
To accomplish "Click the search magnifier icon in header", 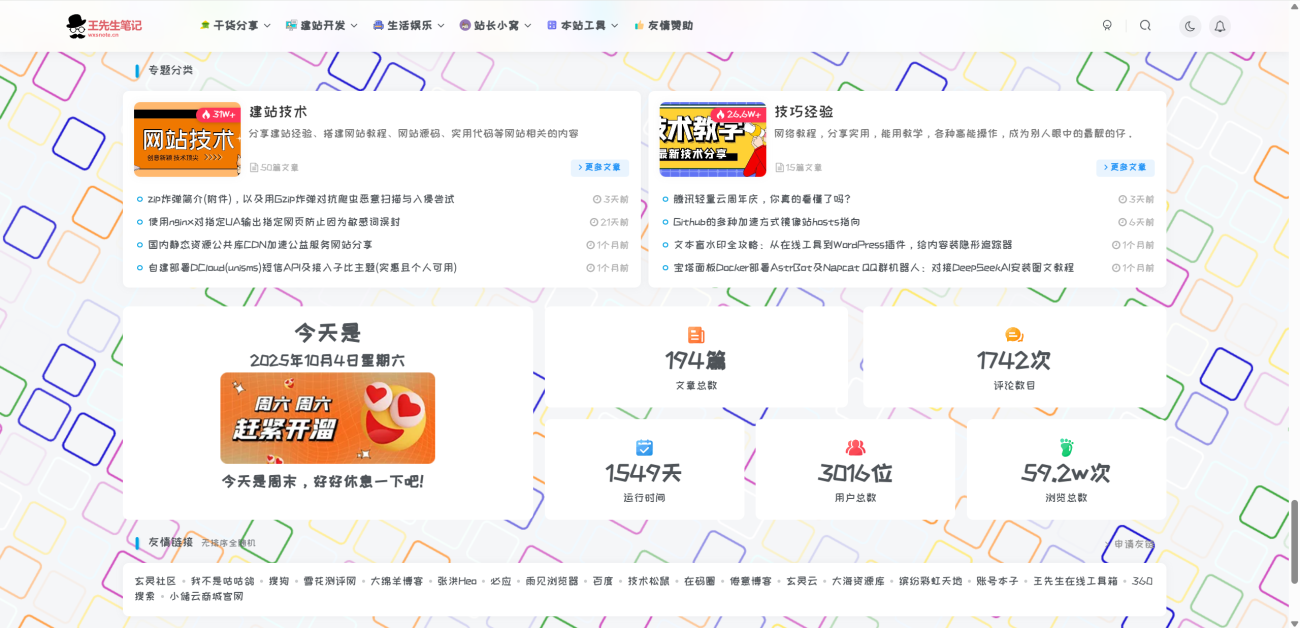I will (1145, 26).
